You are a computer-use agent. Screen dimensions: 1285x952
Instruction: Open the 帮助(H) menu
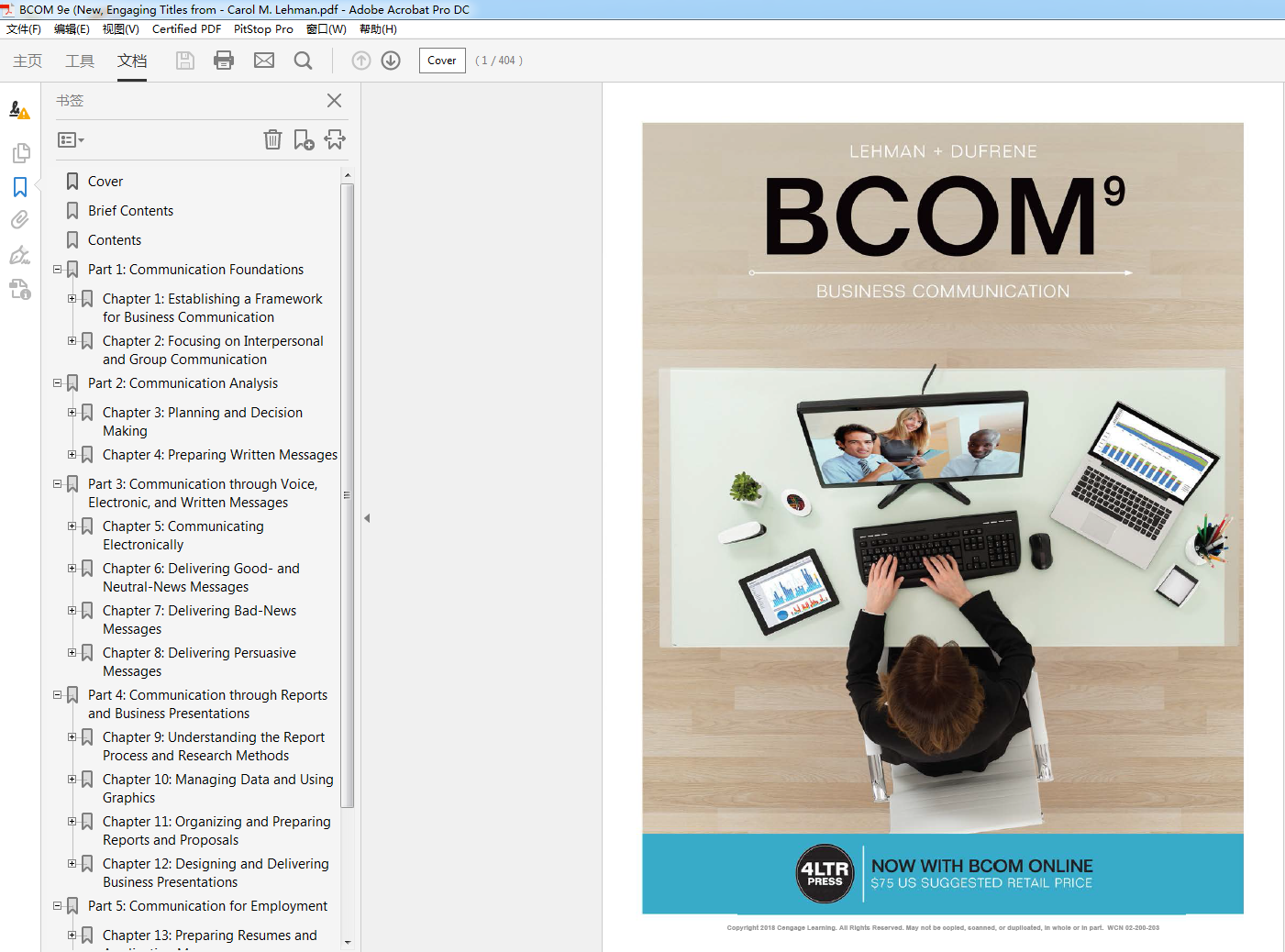click(x=378, y=29)
